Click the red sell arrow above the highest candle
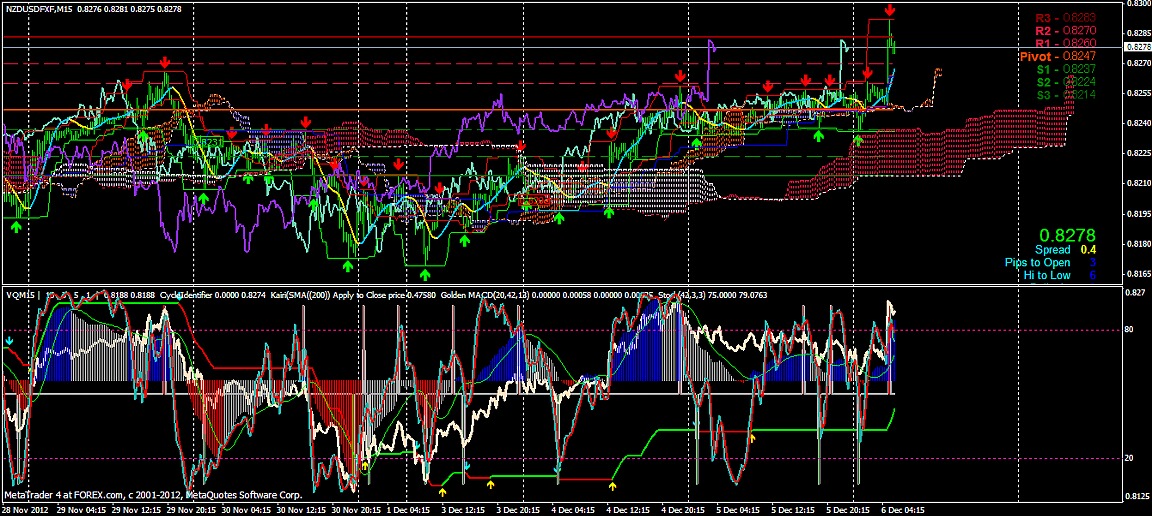Screen dimensions: 1152x516 tap(890, 10)
